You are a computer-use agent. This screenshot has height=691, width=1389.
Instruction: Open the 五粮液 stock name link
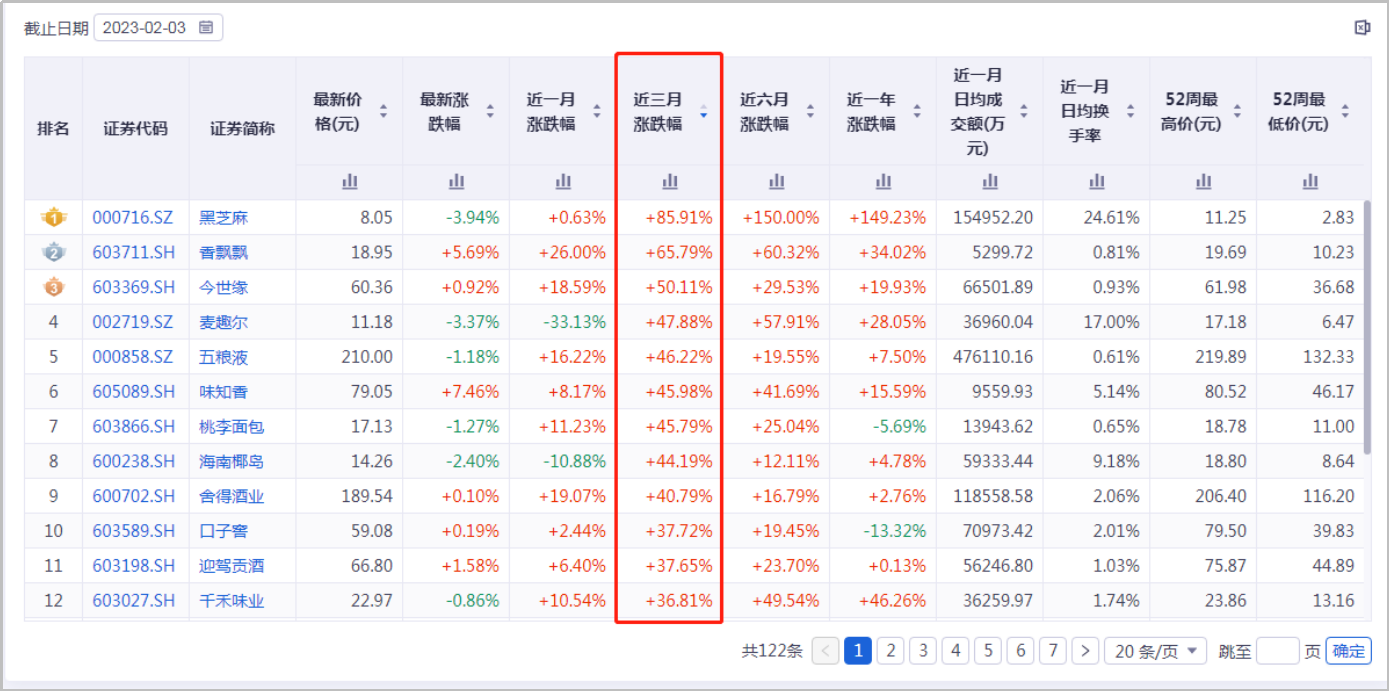pos(224,357)
